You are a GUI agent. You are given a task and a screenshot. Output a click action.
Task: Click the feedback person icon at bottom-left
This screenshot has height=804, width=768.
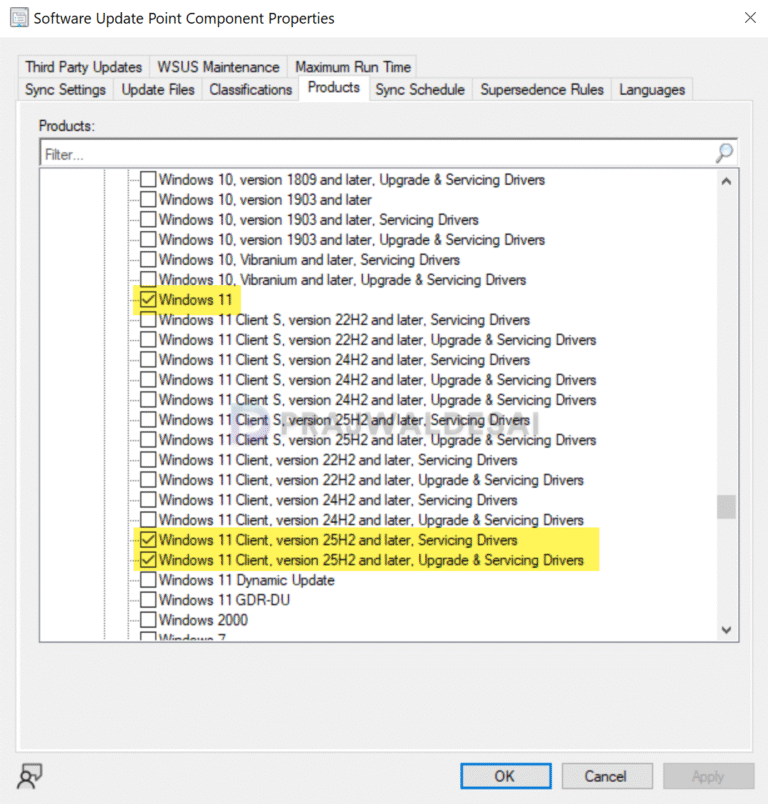(30, 776)
